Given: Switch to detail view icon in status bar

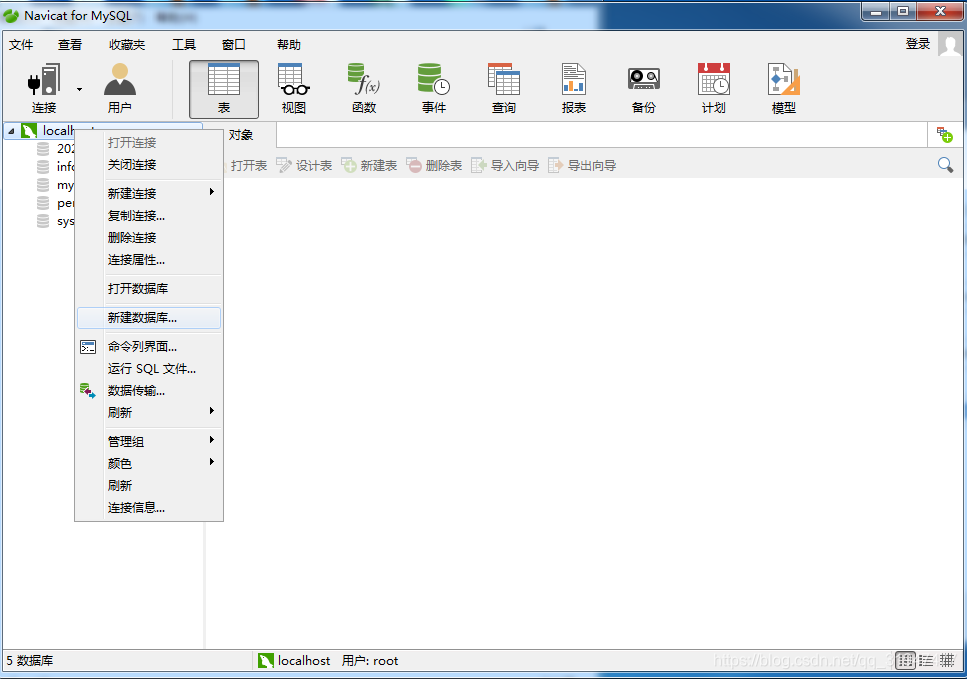Looking at the screenshot, I should point(926,660).
